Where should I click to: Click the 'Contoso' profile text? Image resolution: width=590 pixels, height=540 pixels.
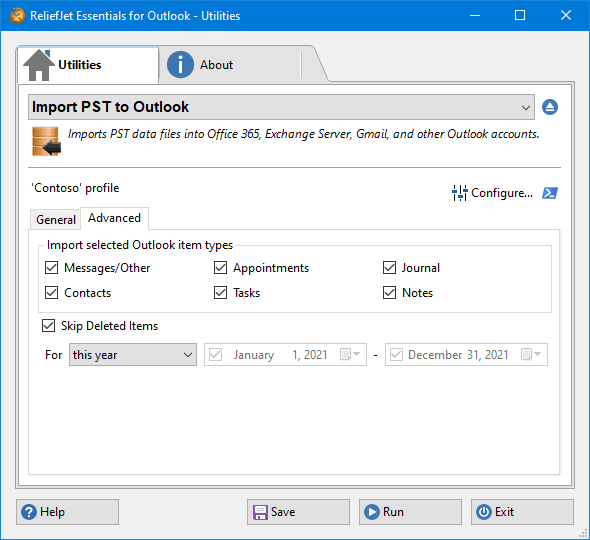(x=75, y=188)
